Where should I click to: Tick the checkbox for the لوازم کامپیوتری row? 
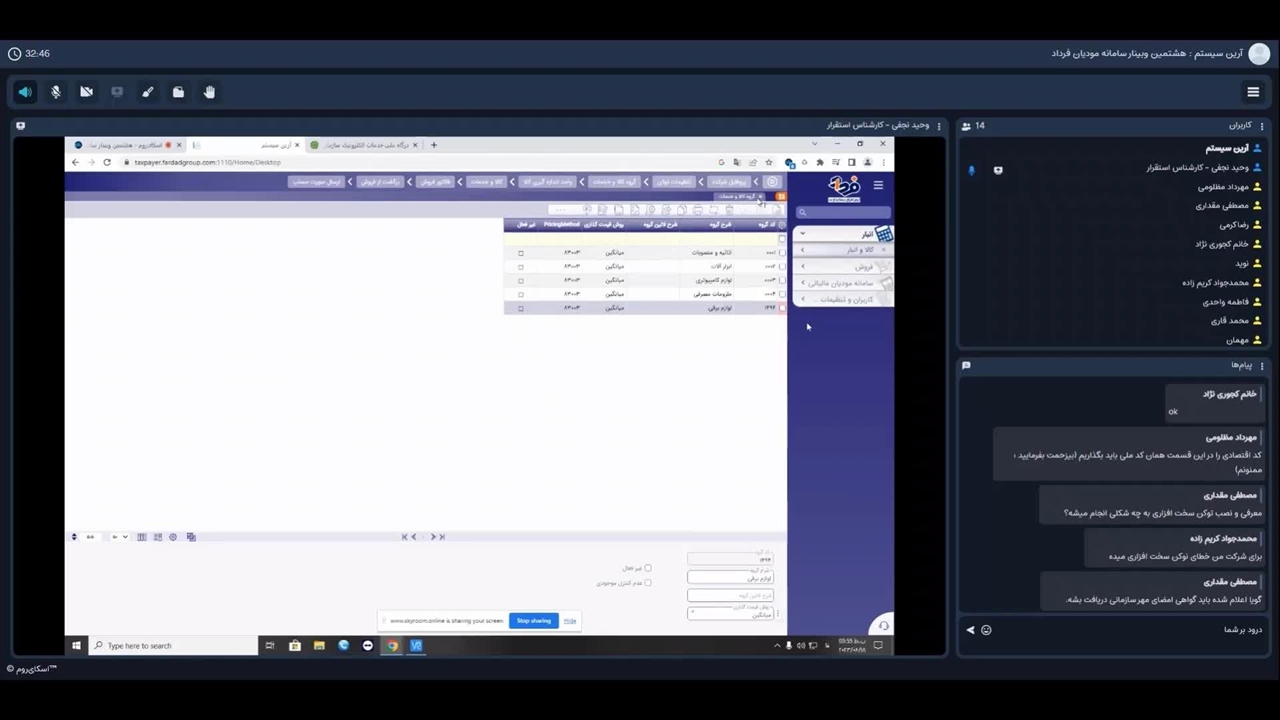pyautogui.click(x=781, y=280)
